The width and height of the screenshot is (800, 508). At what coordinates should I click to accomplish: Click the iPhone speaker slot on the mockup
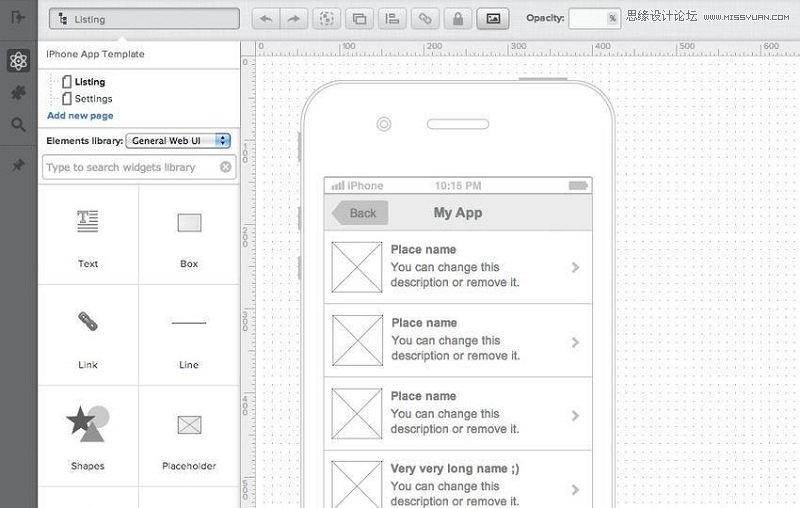point(458,124)
